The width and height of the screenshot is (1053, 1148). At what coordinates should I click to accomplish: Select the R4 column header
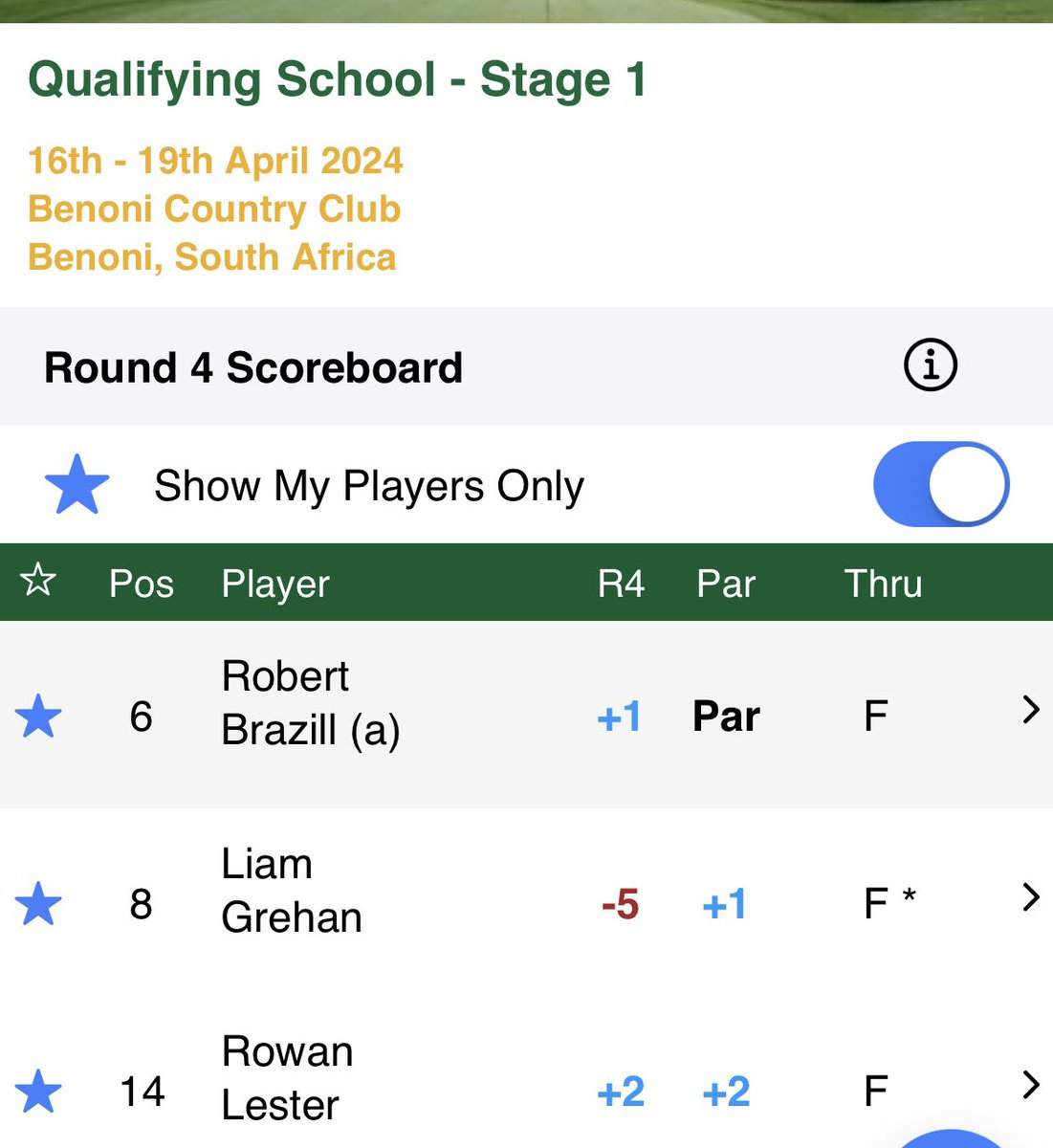coord(621,584)
